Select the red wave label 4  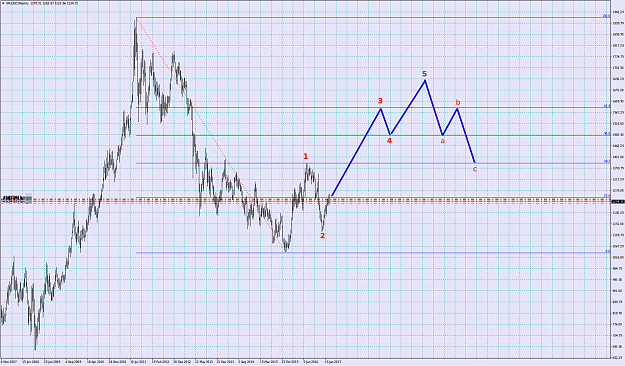[389, 140]
